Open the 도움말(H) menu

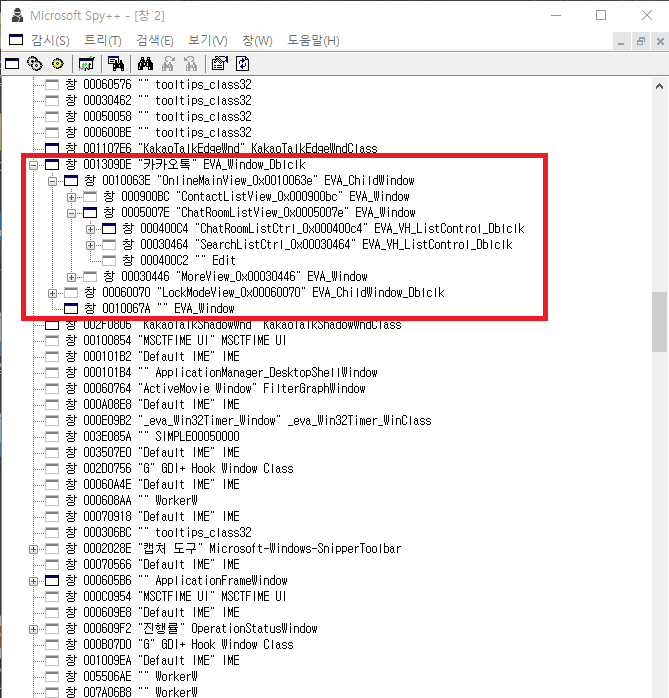click(x=313, y=41)
